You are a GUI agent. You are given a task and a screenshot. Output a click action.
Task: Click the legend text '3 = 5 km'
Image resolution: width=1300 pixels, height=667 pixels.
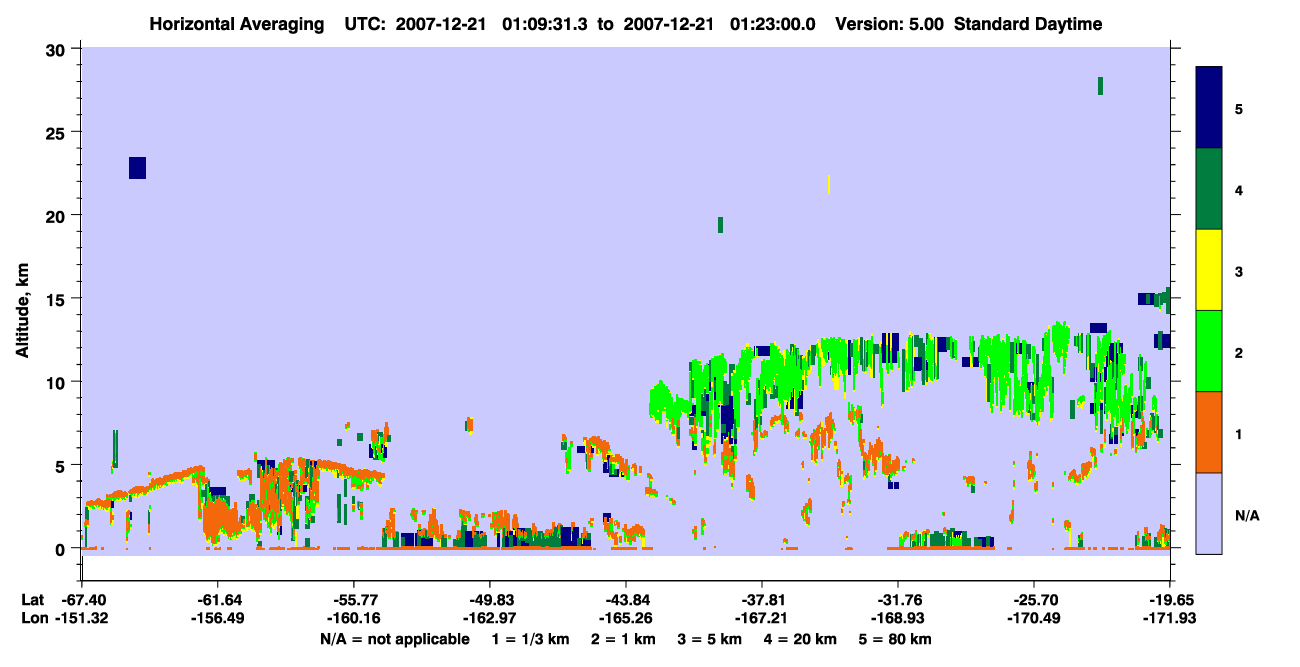tap(710, 639)
